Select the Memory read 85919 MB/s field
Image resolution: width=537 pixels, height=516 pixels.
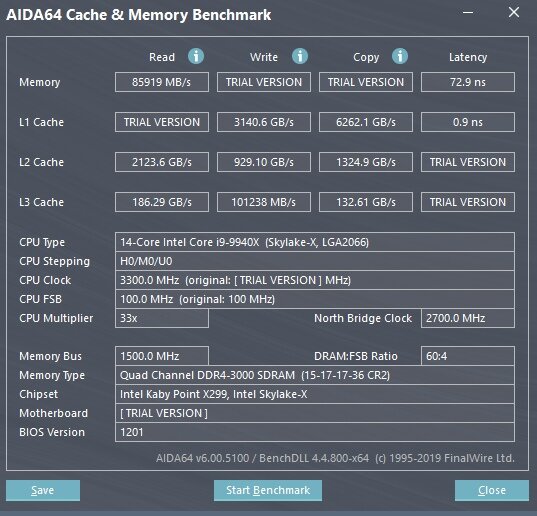click(x=162, y=82)
